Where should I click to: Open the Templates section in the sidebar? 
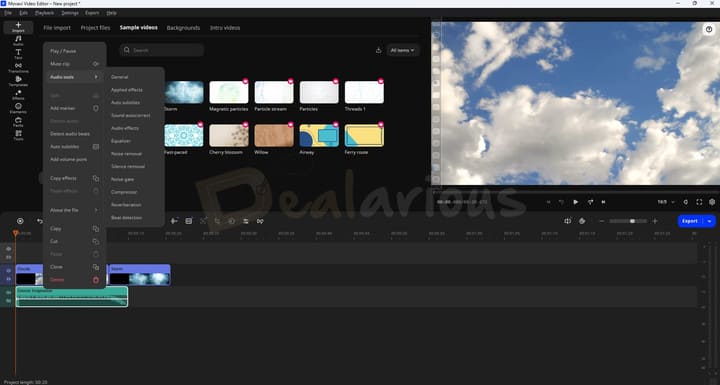tap(18, 81)
